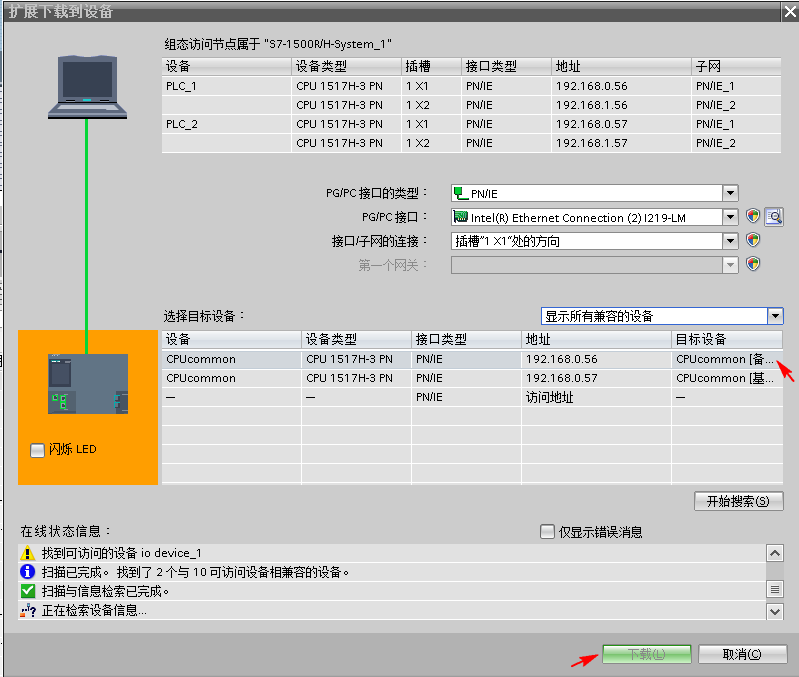Screen dimensions: 799x677
Task: Click shield icon beside 第一个网关 dropdown
Action: (x=753, y=264)
